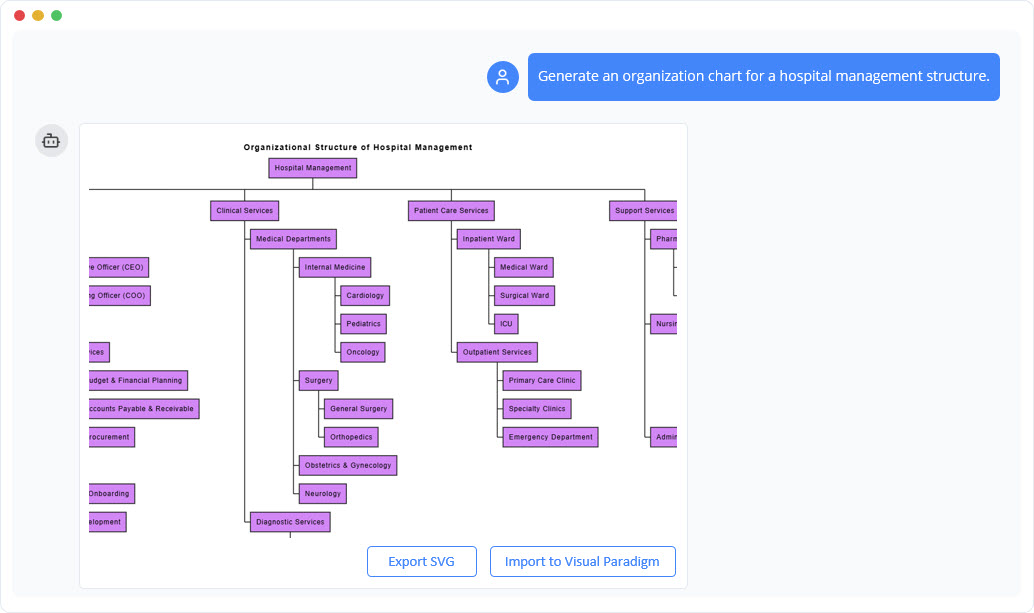This screenshot has height=613, width=1034.
Task: Click Import to Visual Paradigm
Action: (x=583, y=561)
